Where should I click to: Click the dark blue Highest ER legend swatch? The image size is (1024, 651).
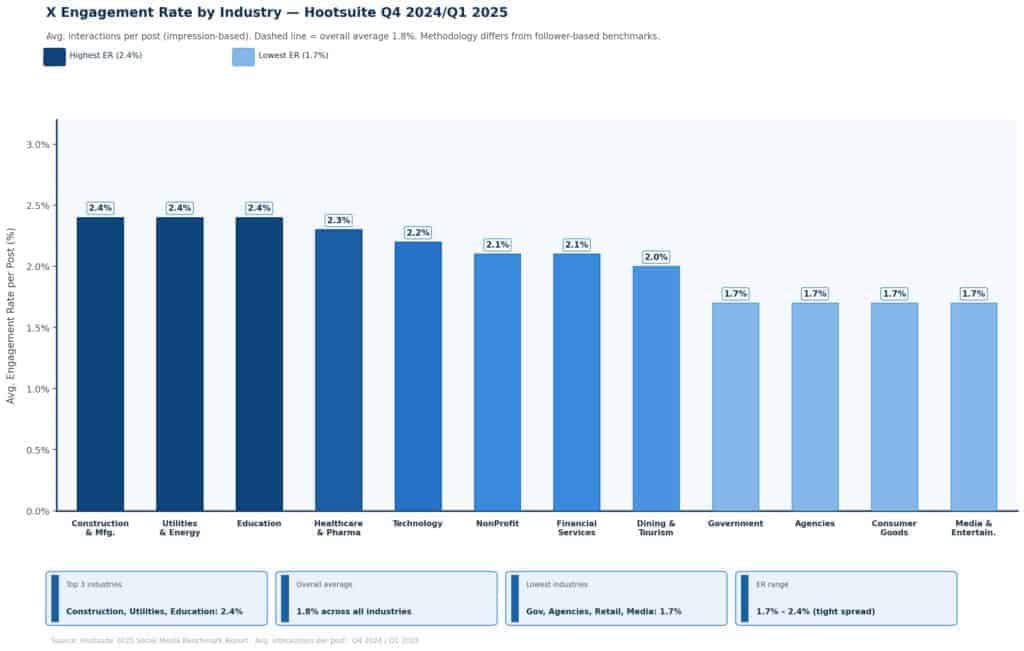point(54,57)
